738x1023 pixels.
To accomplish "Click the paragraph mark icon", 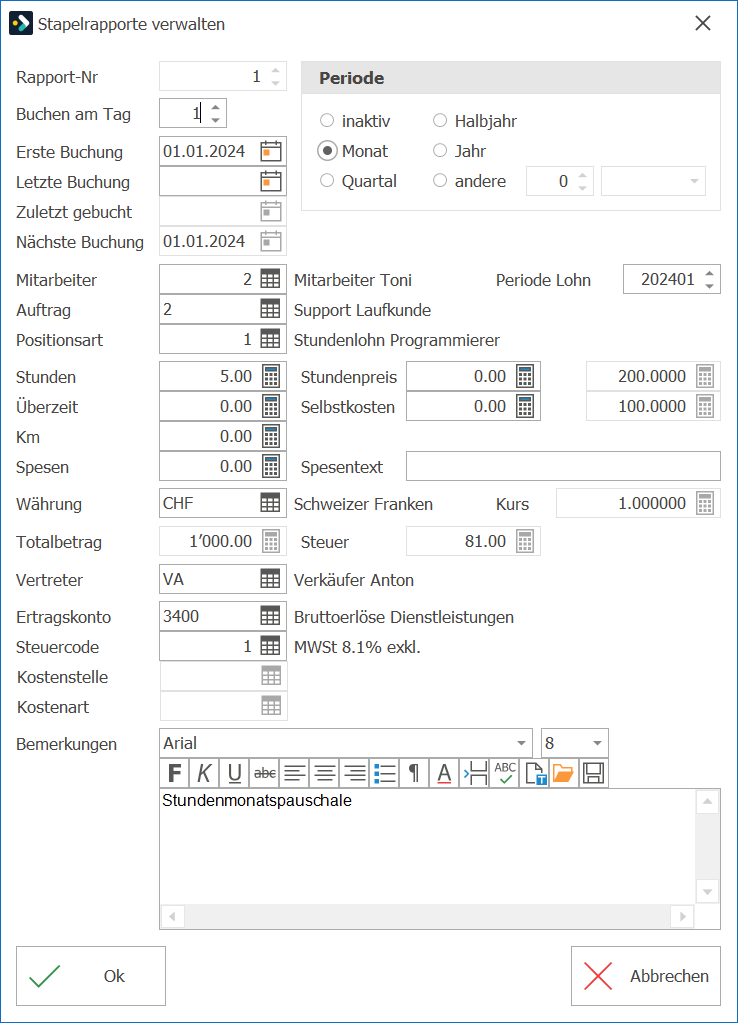I will coord(414,773).
